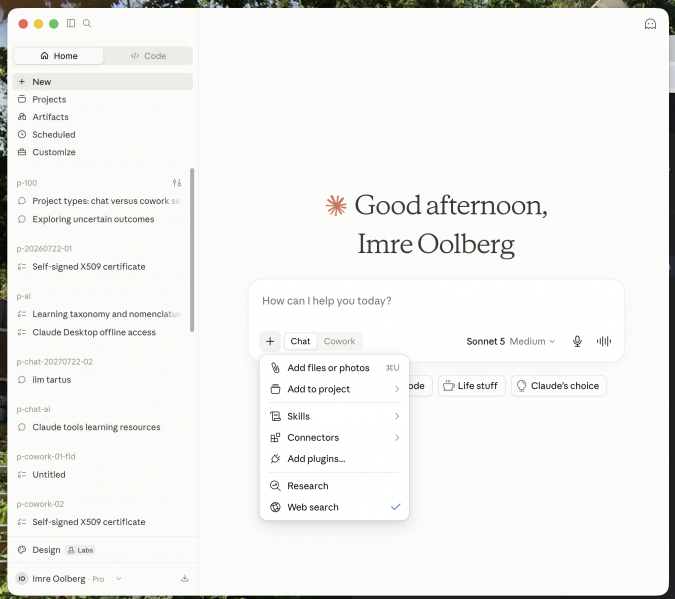Click chat bubble icon beside ilm tartus
This screenshot has height=599, width=675.
(x=22, y=379)
